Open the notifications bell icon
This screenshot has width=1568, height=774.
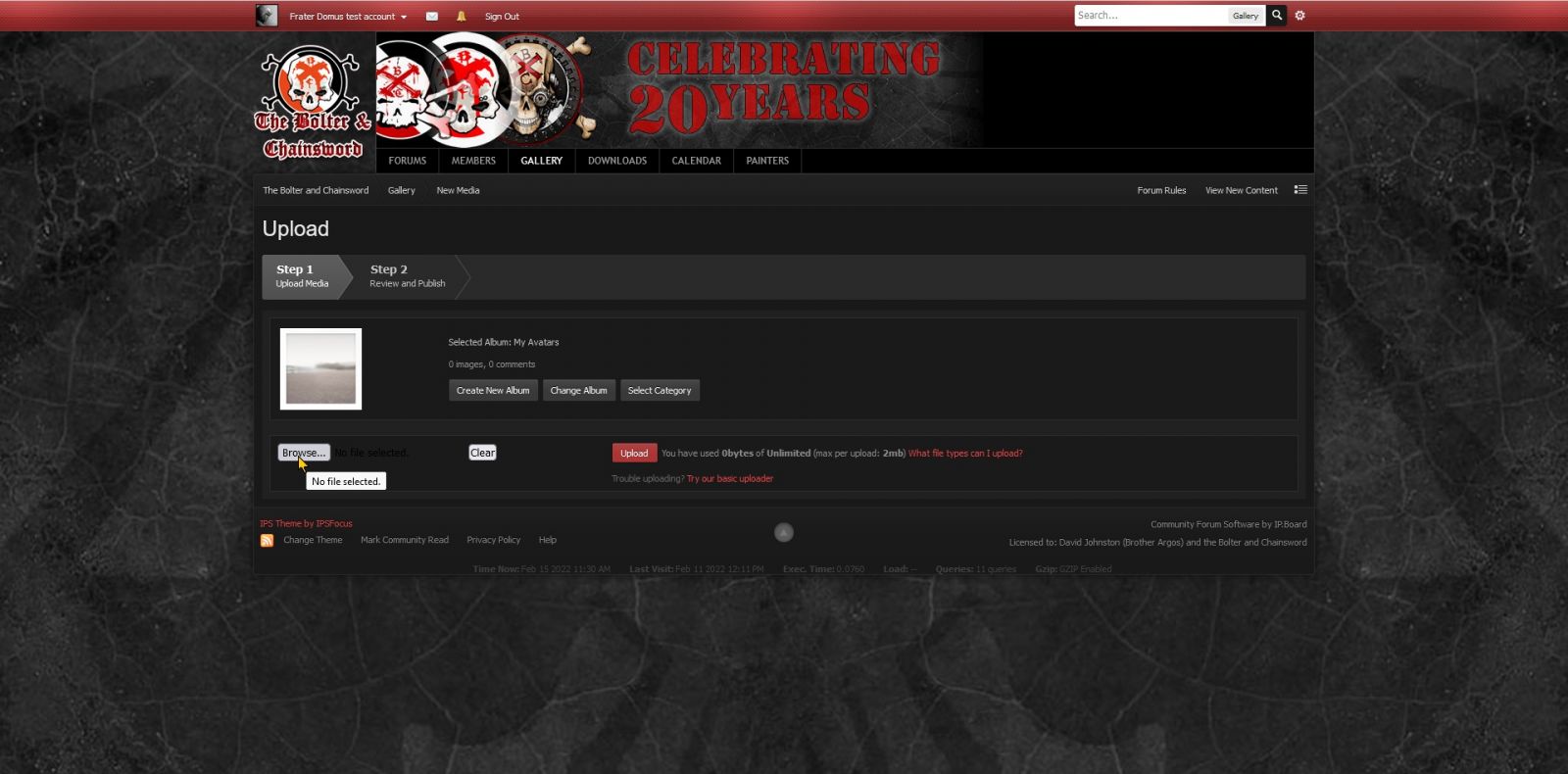pos(461,17)
